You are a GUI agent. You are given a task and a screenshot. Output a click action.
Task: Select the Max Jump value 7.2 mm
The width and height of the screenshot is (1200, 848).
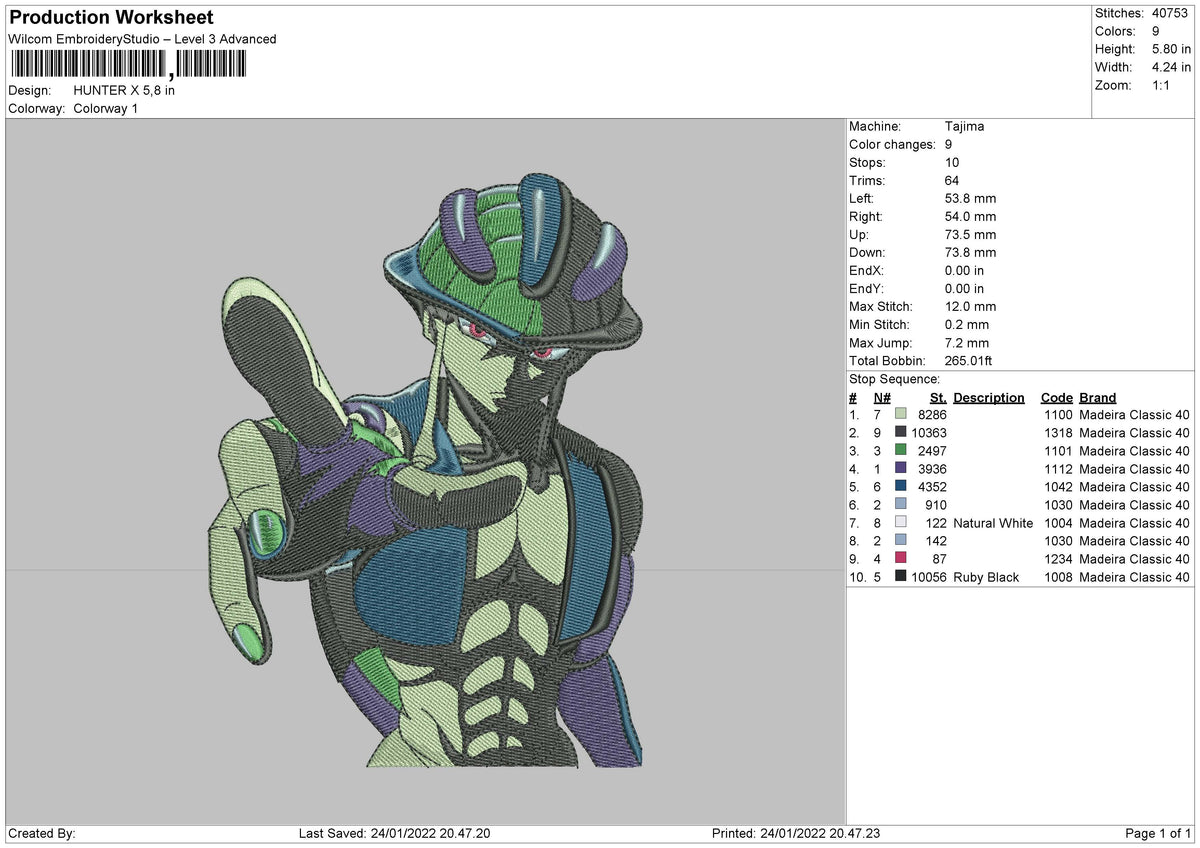coord(967,342)
